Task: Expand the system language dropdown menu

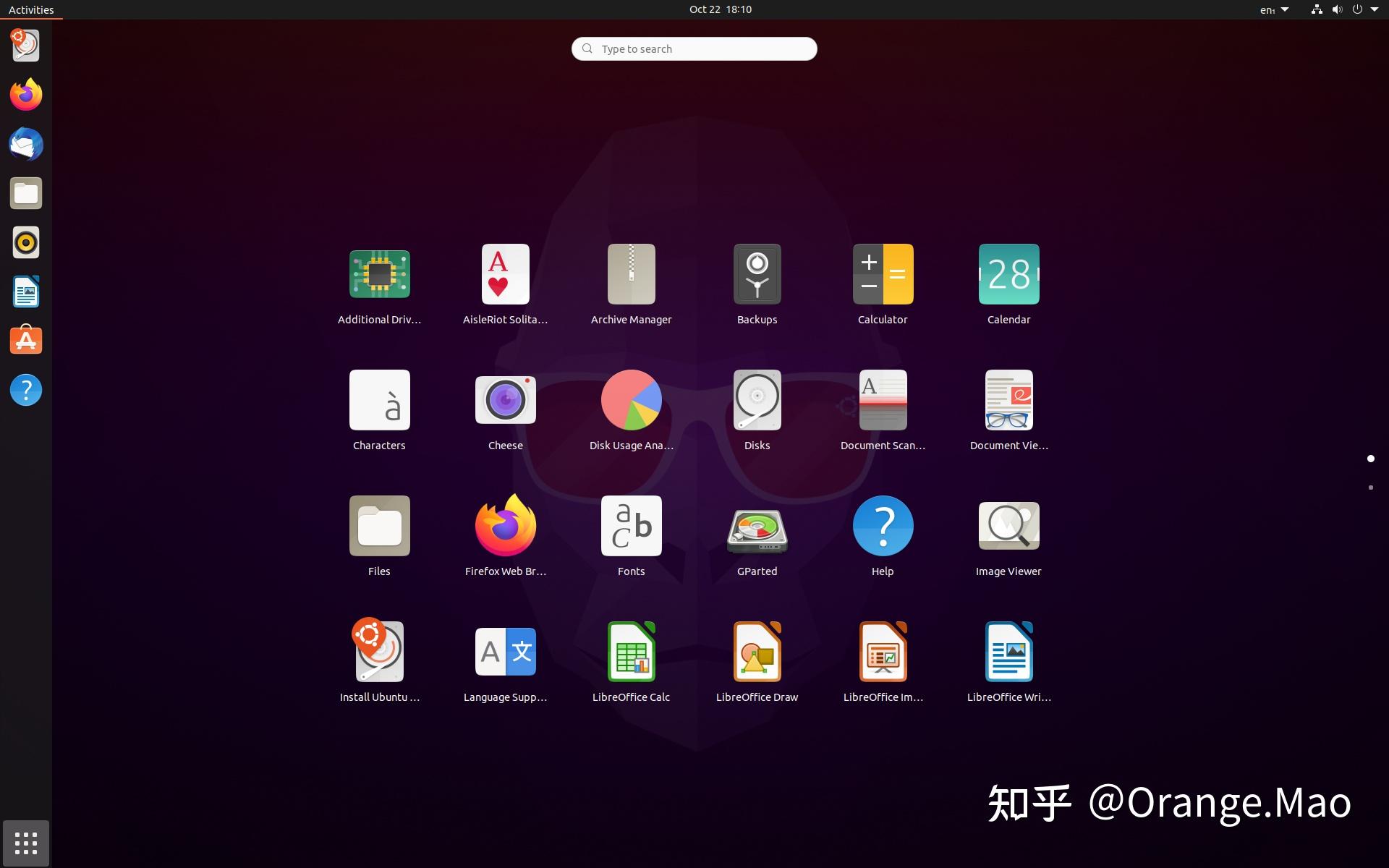Action: (x=1273, y=9)
